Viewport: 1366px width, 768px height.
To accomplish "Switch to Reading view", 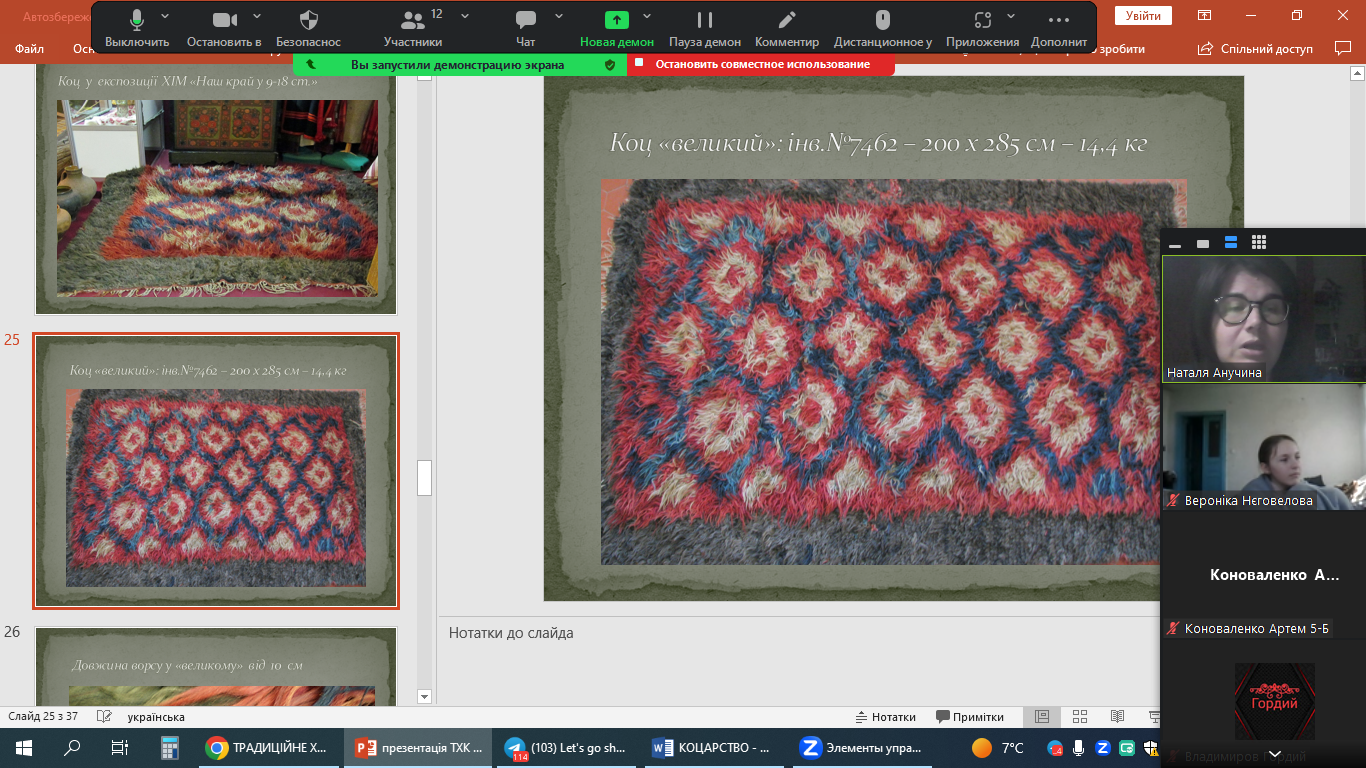I will 1117,717.
